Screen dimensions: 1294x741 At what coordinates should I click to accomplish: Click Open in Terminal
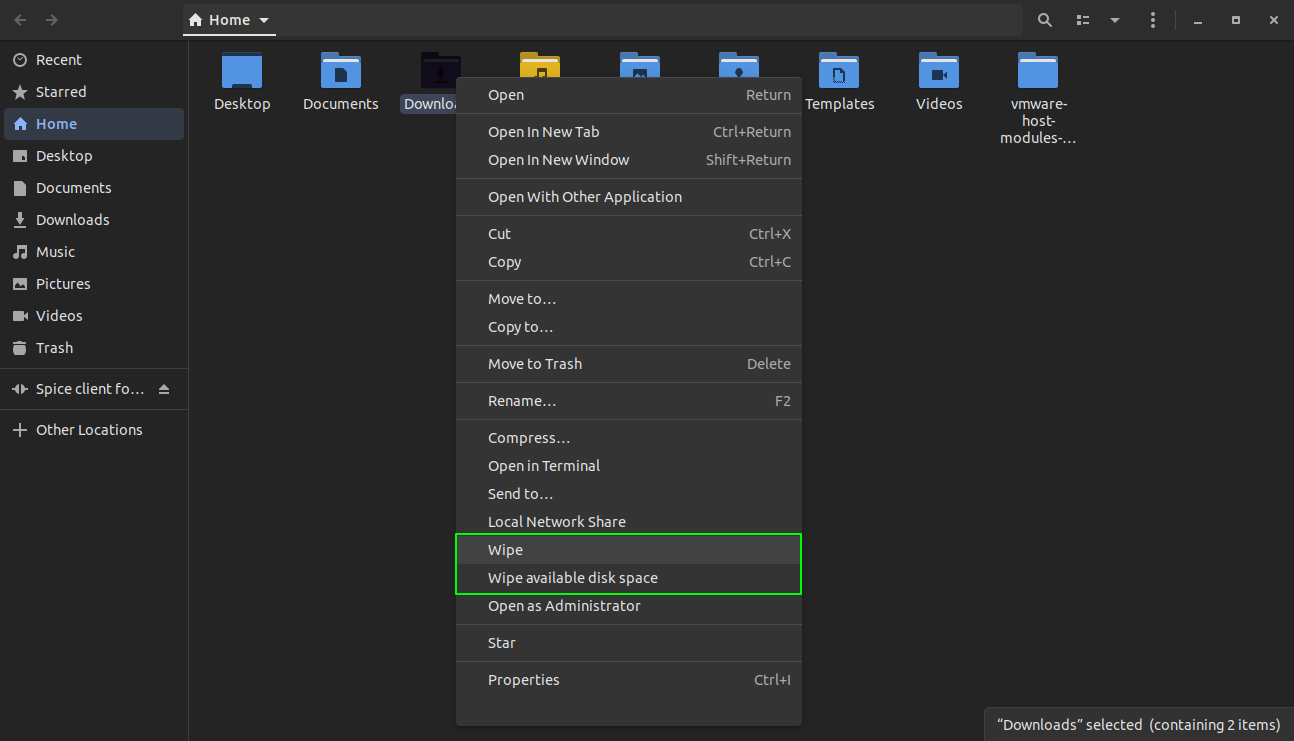click(543, 465)
